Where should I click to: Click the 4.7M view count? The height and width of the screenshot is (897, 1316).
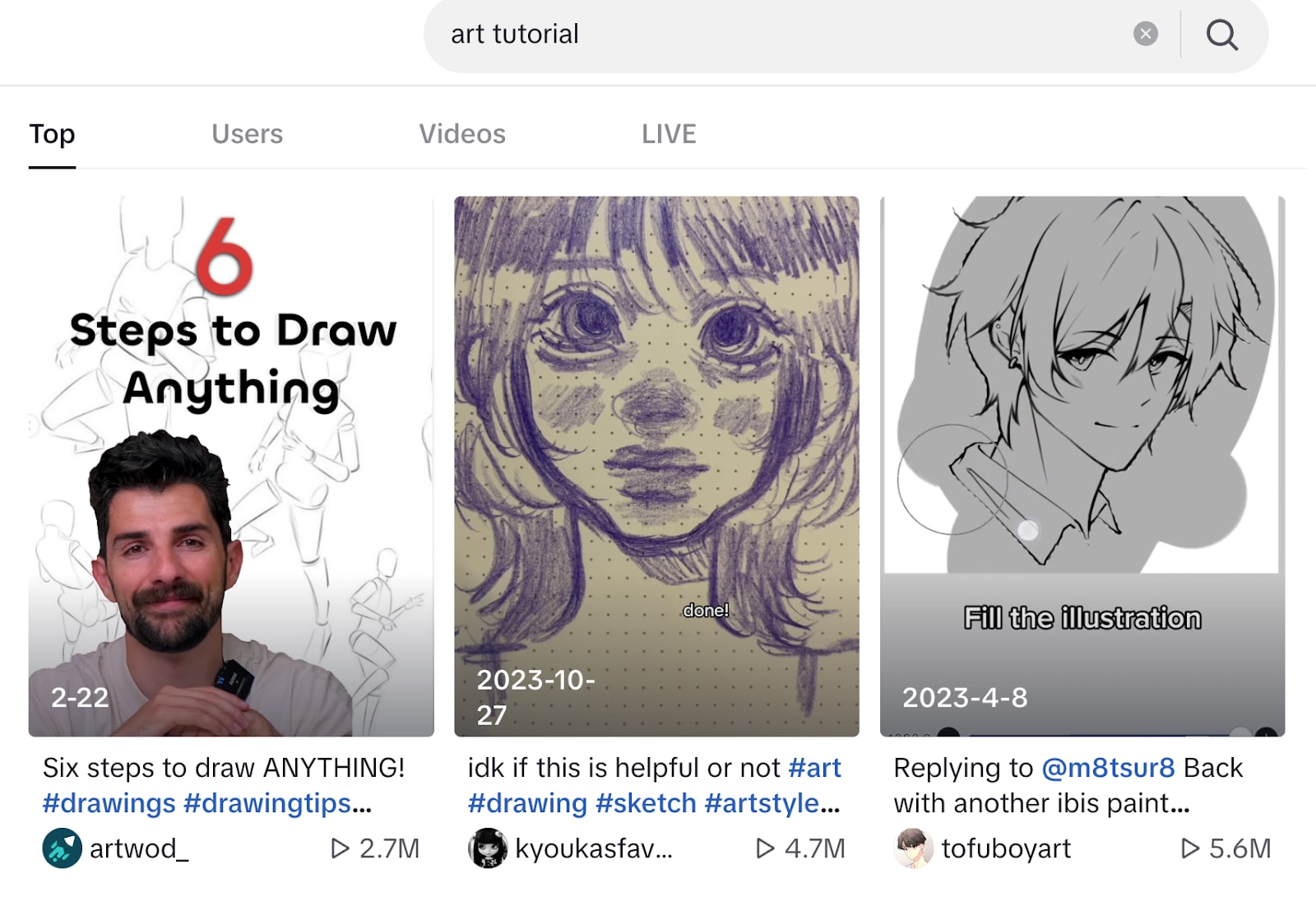814,848
